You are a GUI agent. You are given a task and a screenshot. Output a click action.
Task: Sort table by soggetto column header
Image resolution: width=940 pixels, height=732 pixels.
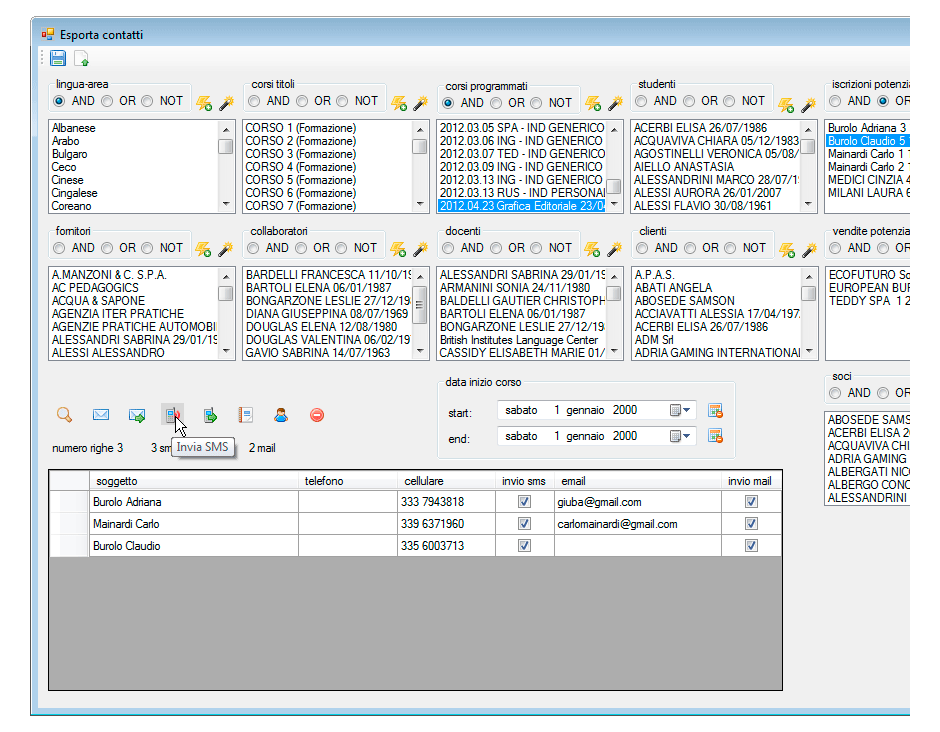(x=194, y=481)
